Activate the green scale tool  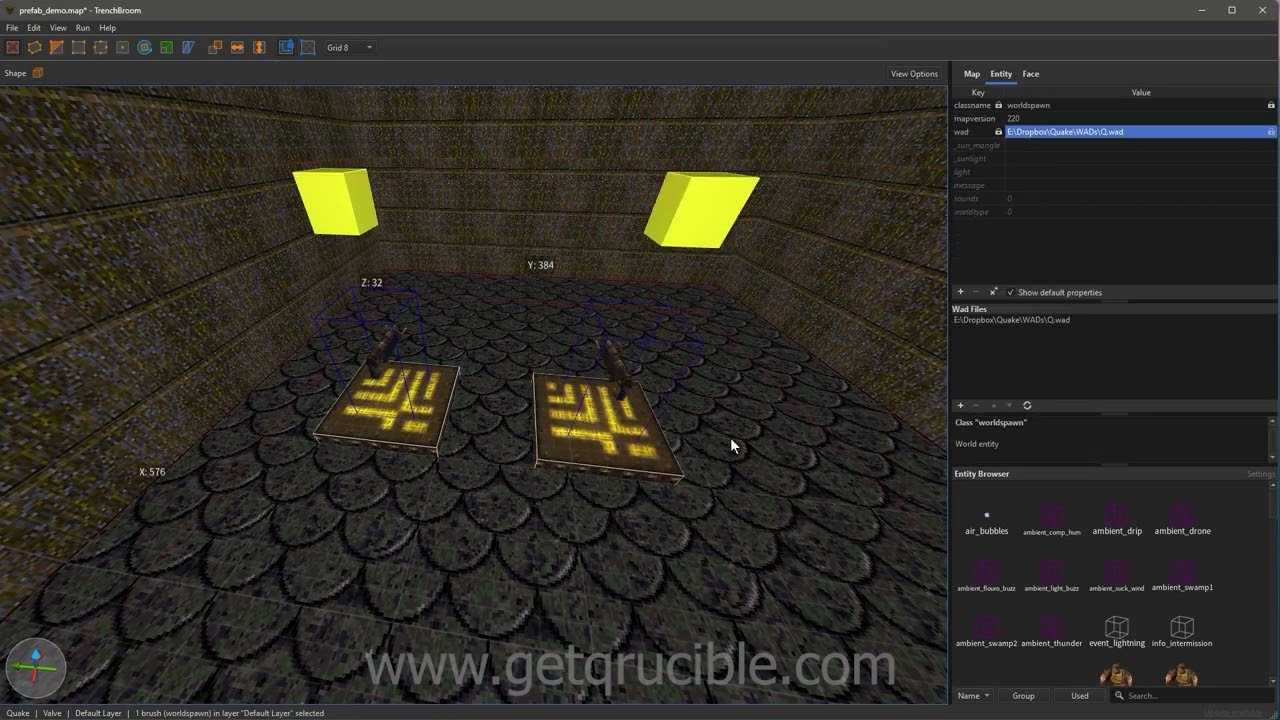point(167,47)
